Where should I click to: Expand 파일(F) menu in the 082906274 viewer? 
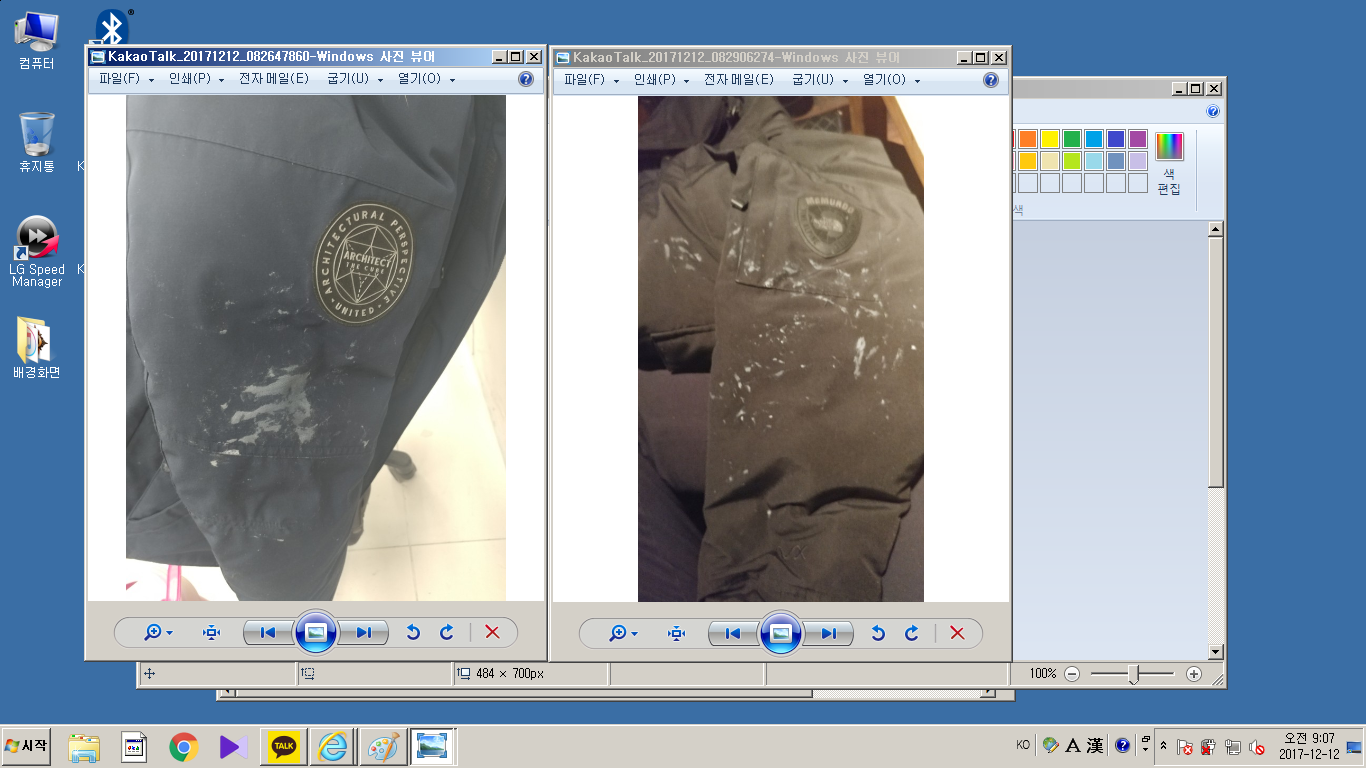[591, 80]
